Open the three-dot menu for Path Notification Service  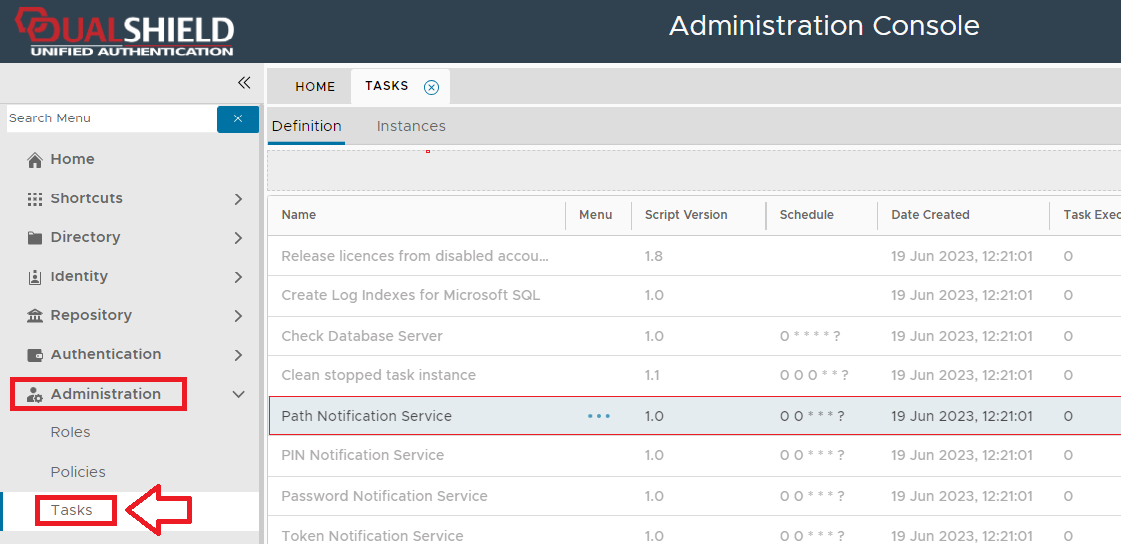click(598, 416)
